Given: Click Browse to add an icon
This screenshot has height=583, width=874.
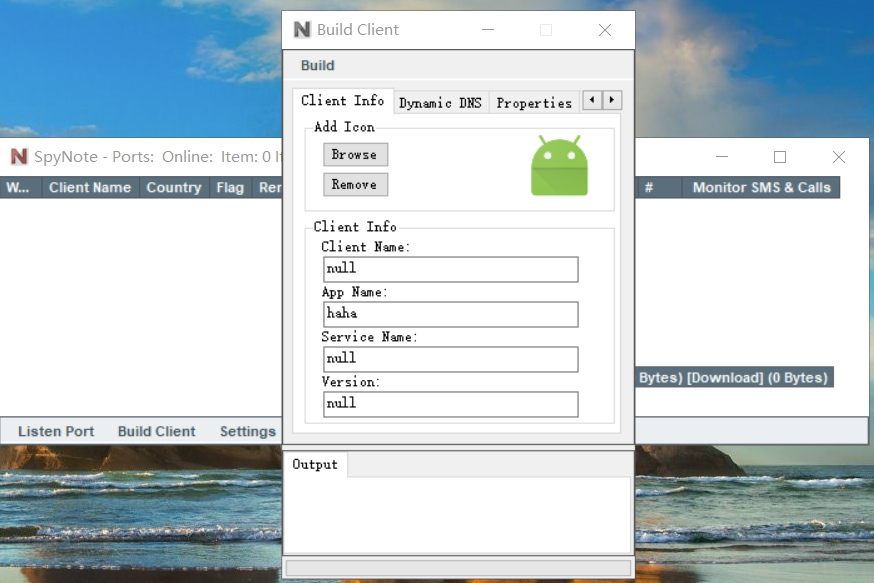Looking at the screenshot, I should pos(355,154).
